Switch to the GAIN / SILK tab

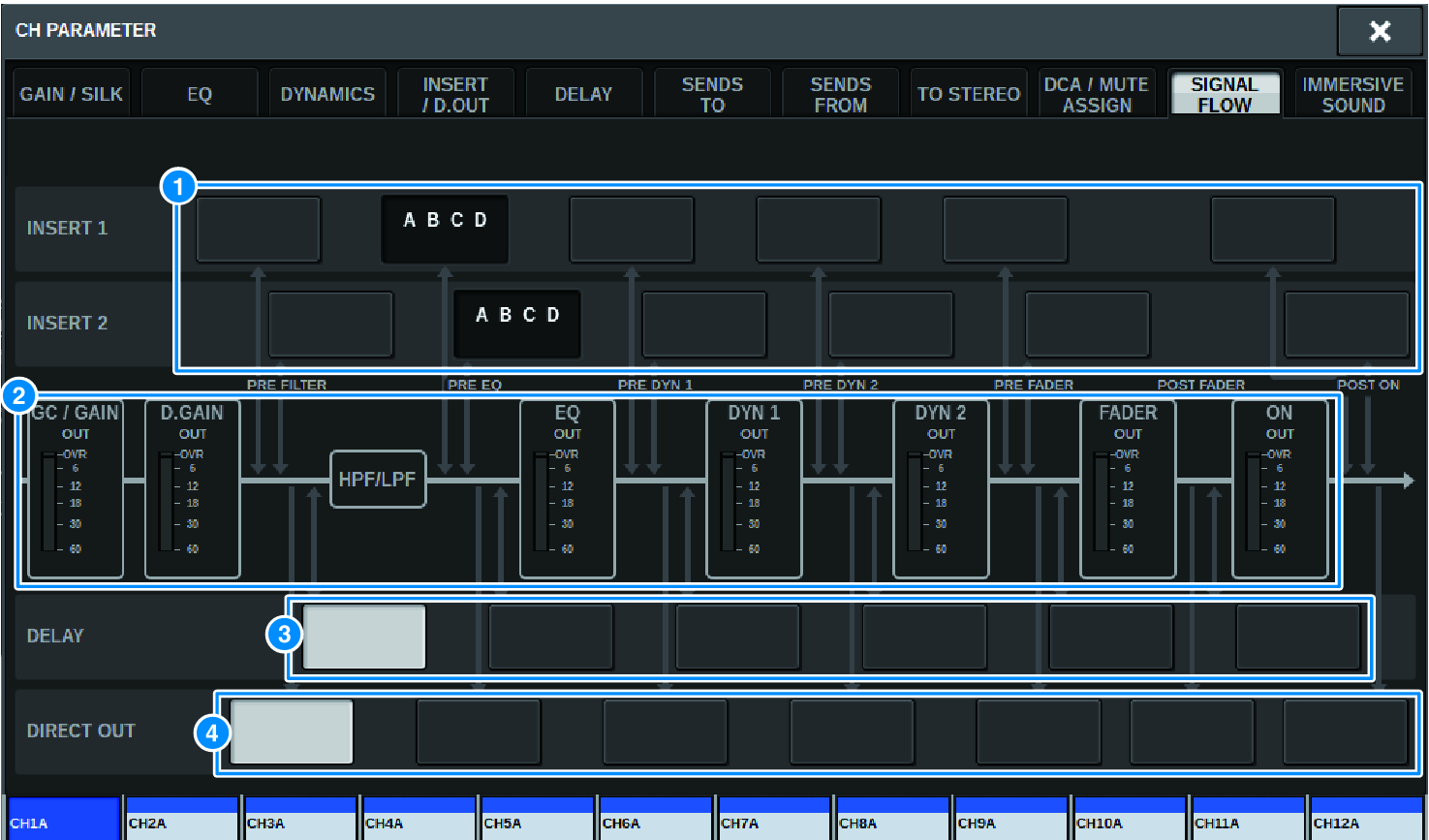[x=71, y=94]
